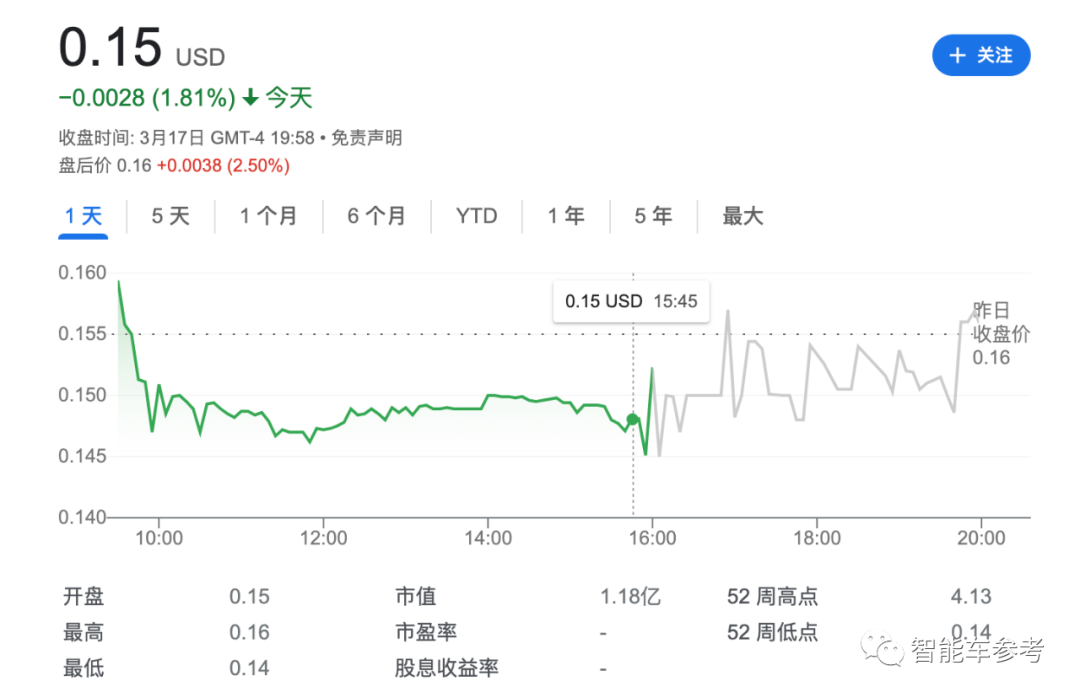The width and height of the screenshot is (1080, 698).
Task: Select the 1年 time range
Action: tap(565, 216)
